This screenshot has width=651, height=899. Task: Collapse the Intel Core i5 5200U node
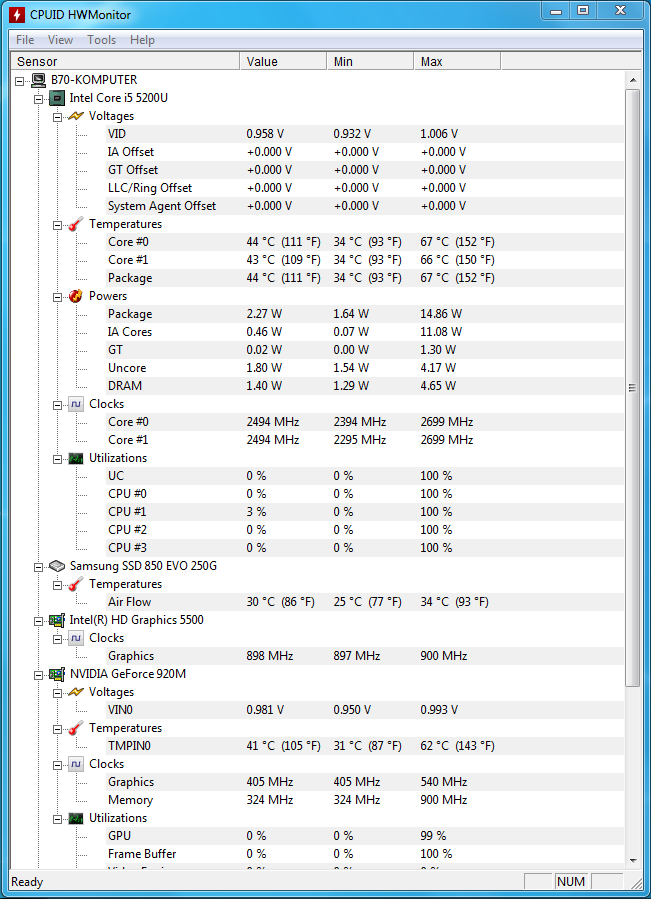click(38, 99)
